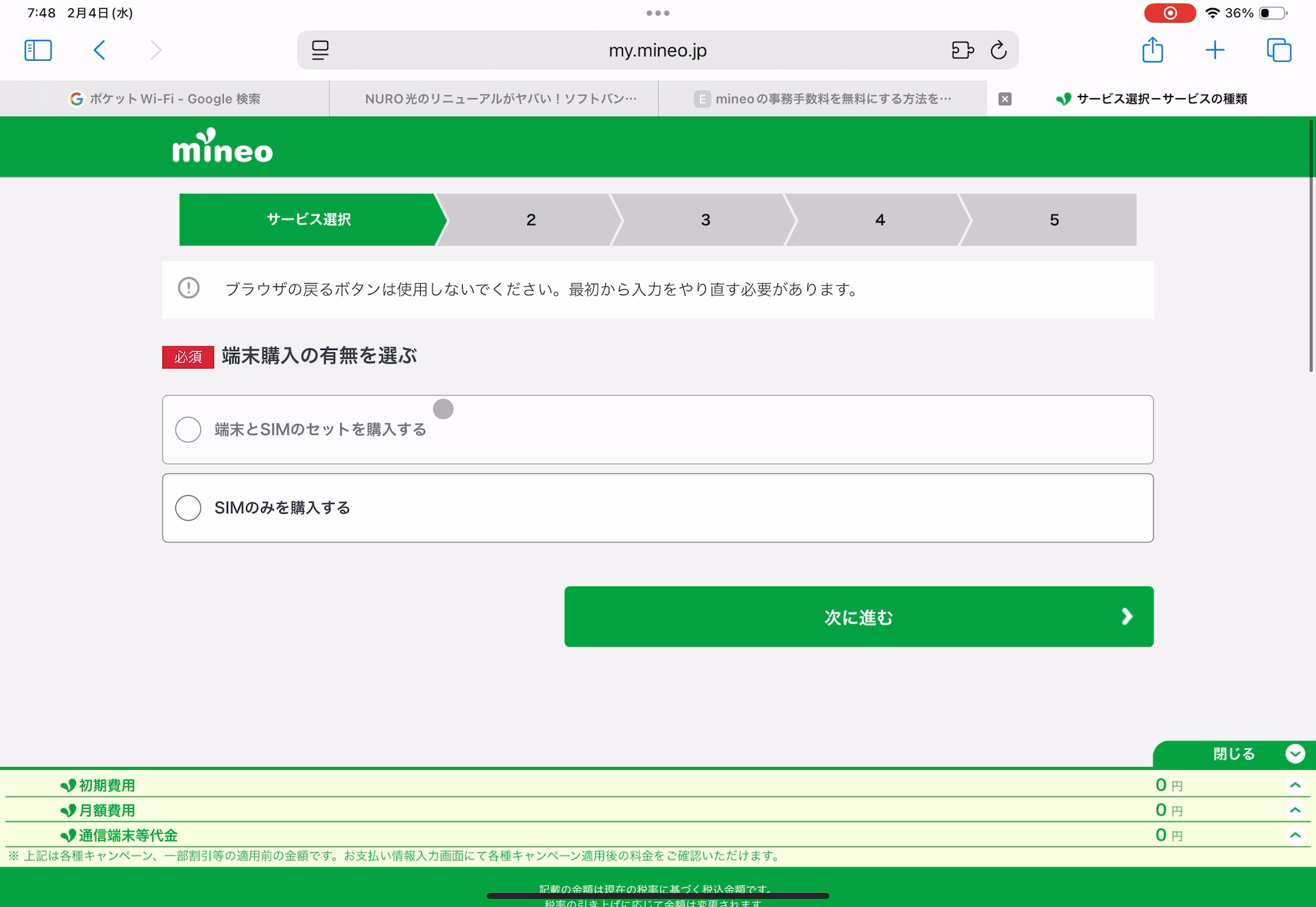Image resolution: width=1316 pixels, height=907 pixels.
Task: Select SIMのみを購入する radio option
Action: pyautogui.click(x=188, y=508)
